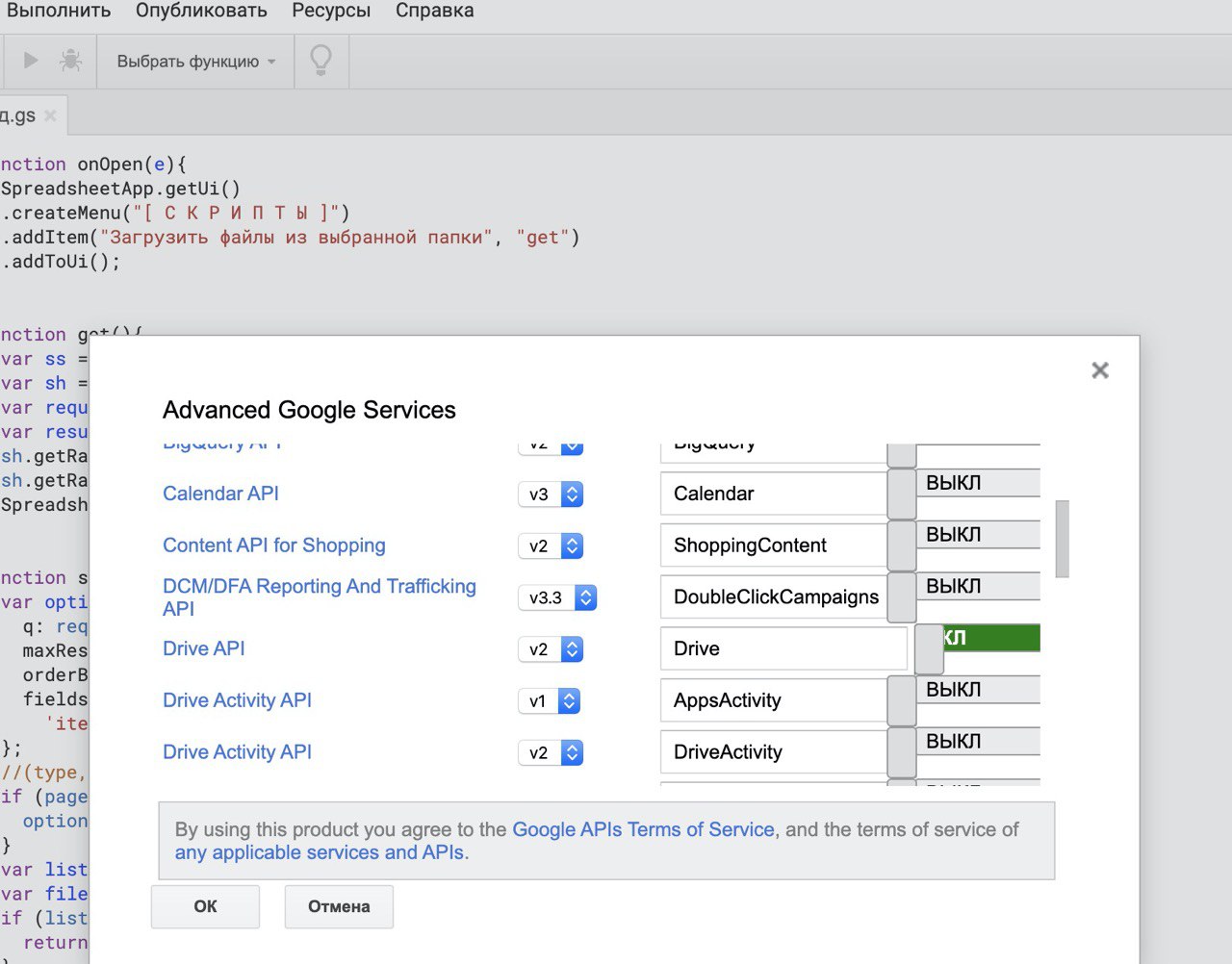Close the .gs file tab
1232x964 pixels.
pos(50,116)
